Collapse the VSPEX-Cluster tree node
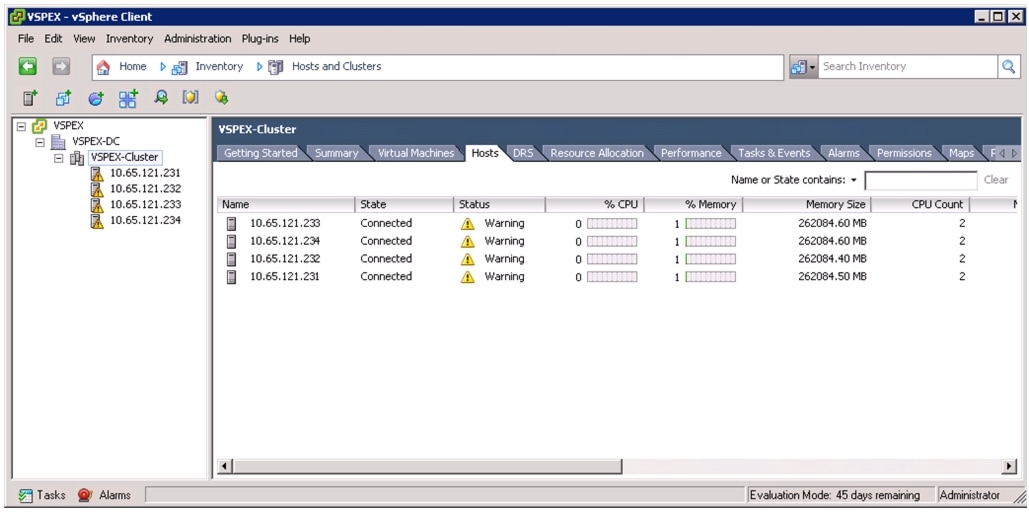 (x=59, y=158)
